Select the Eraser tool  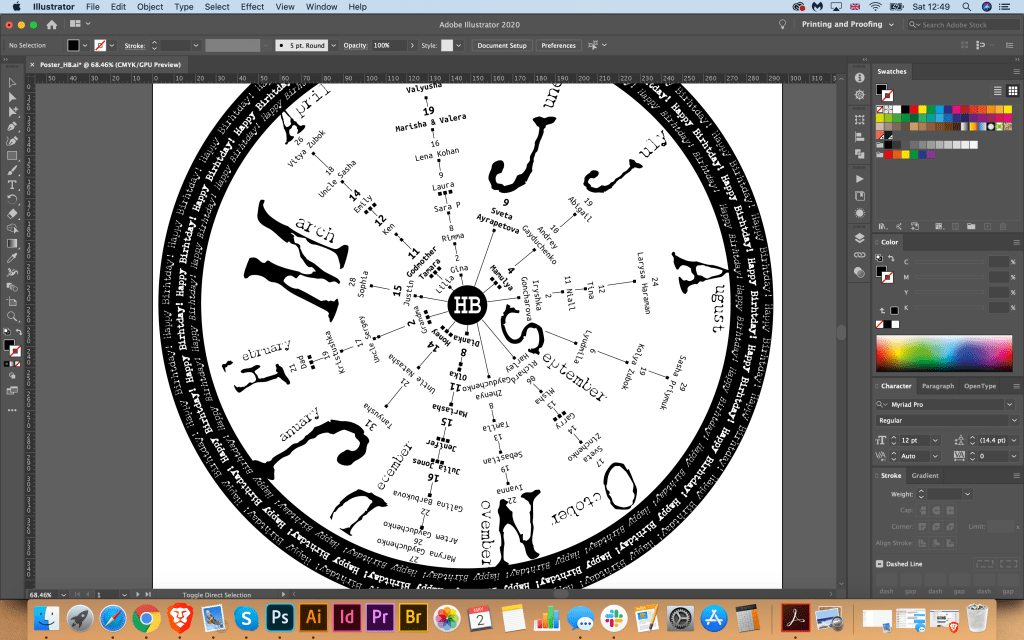(x=12, y=213)
